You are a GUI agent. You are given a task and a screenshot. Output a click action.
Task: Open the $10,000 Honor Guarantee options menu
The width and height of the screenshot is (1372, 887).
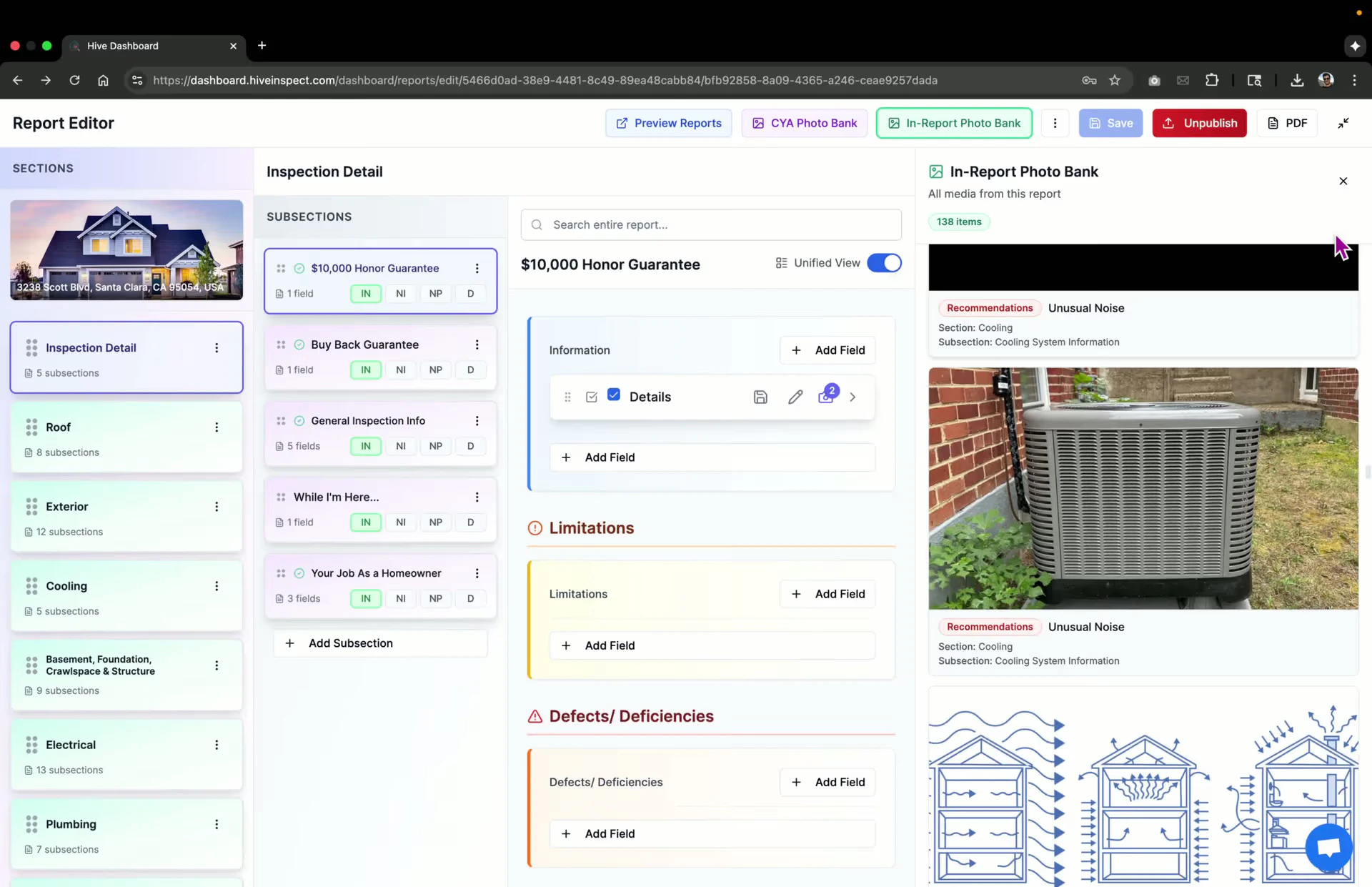477,269
